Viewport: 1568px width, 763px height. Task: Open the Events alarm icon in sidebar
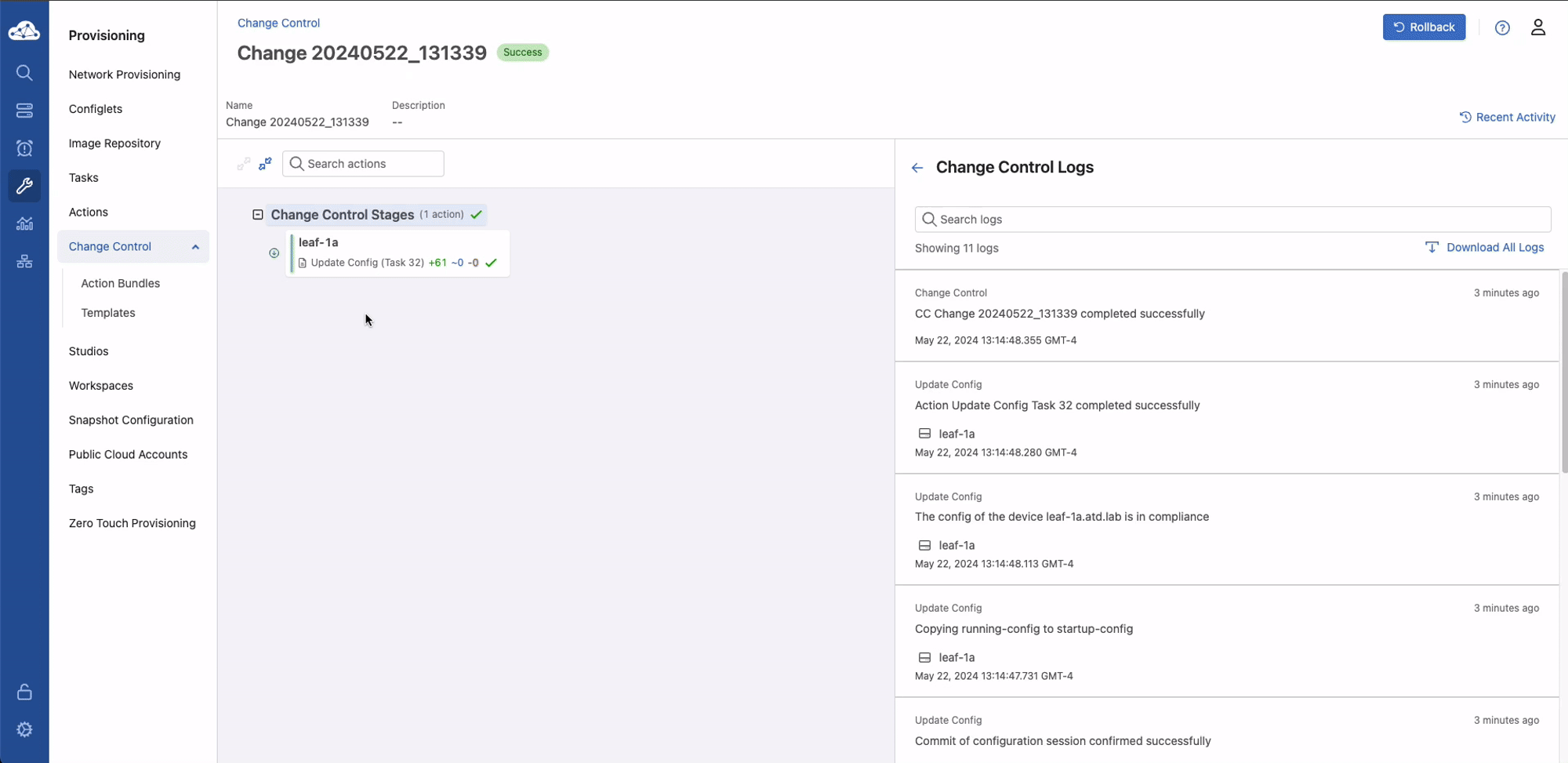click(24, 148)
